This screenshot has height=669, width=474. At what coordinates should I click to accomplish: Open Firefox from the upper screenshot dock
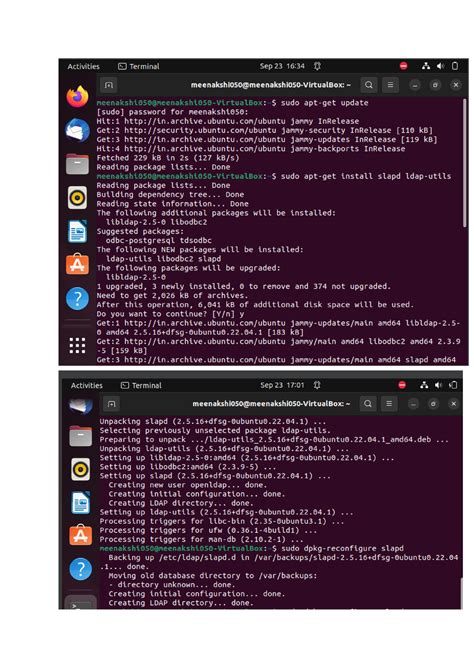point(77,96)
